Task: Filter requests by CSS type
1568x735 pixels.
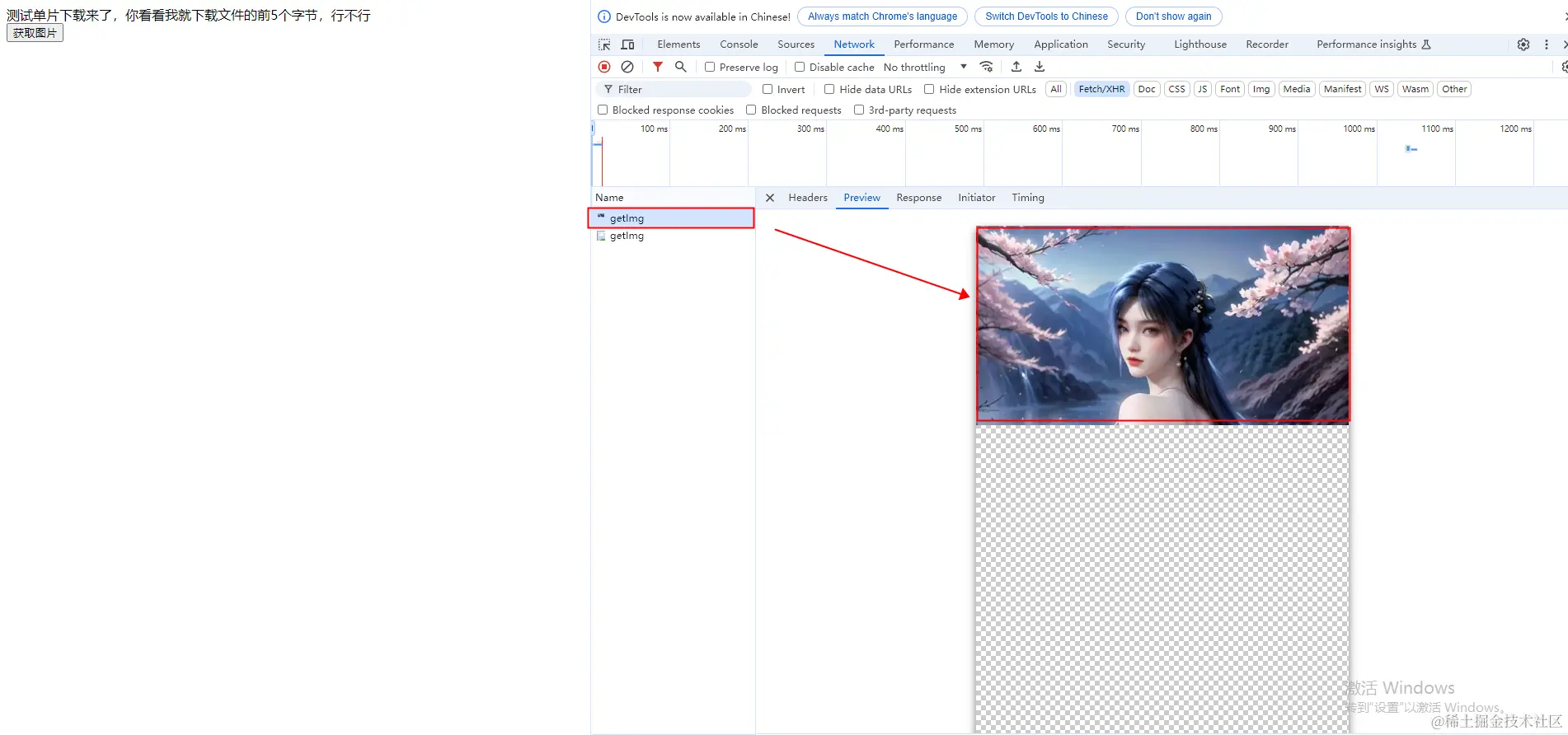Action: click(1177, 89)
